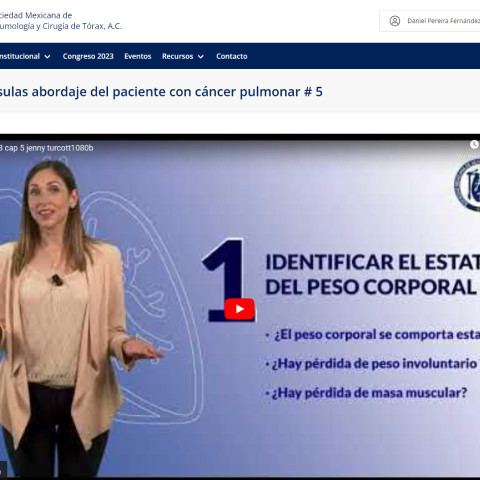The width and height of the screenshot is (480, 480).
Task: Click the page heading 'abordaje del paciente con cáncer pulmonar # 5'
Action: 177,92
